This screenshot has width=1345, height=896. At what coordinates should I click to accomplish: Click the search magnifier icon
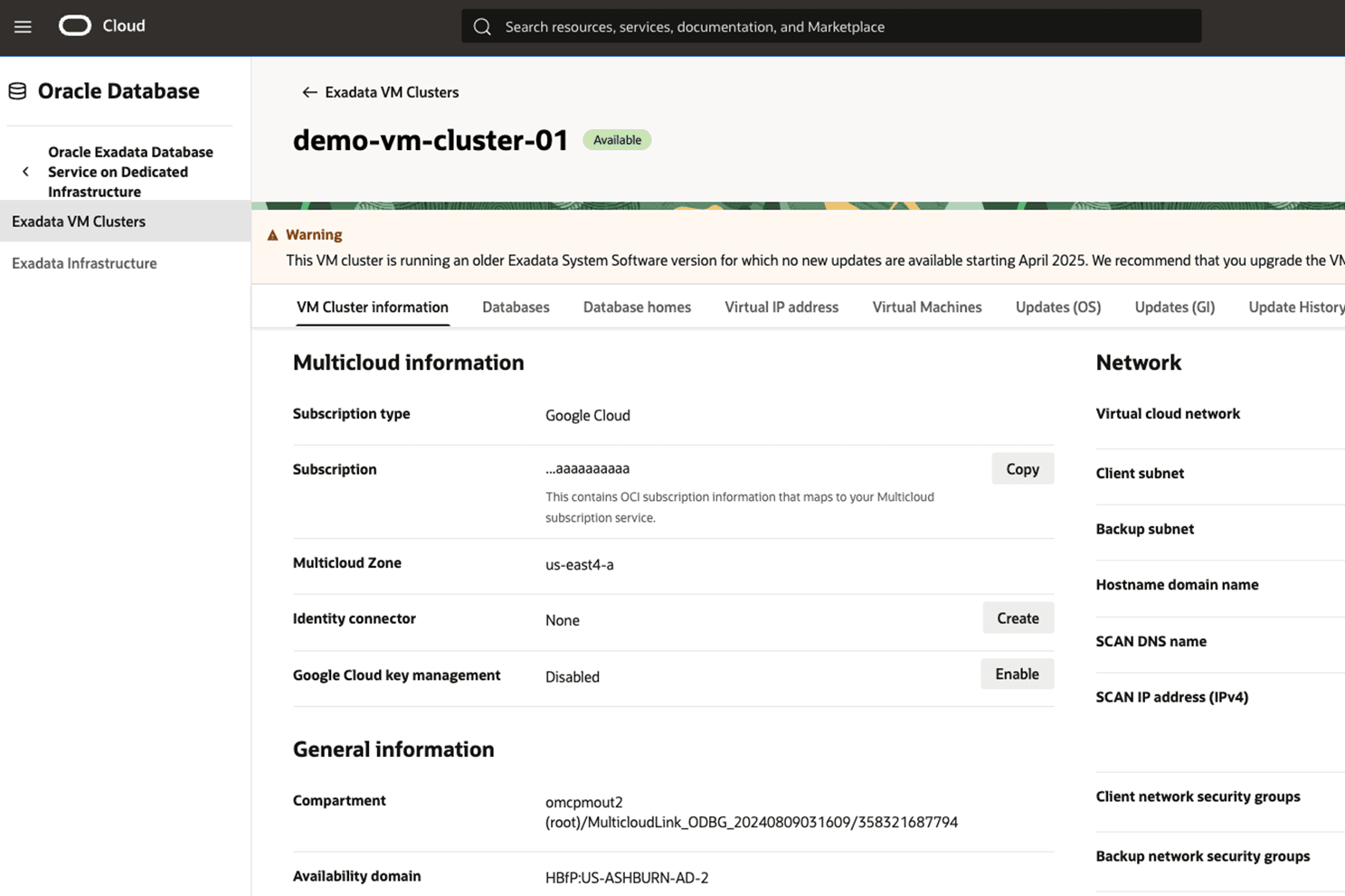482,26
